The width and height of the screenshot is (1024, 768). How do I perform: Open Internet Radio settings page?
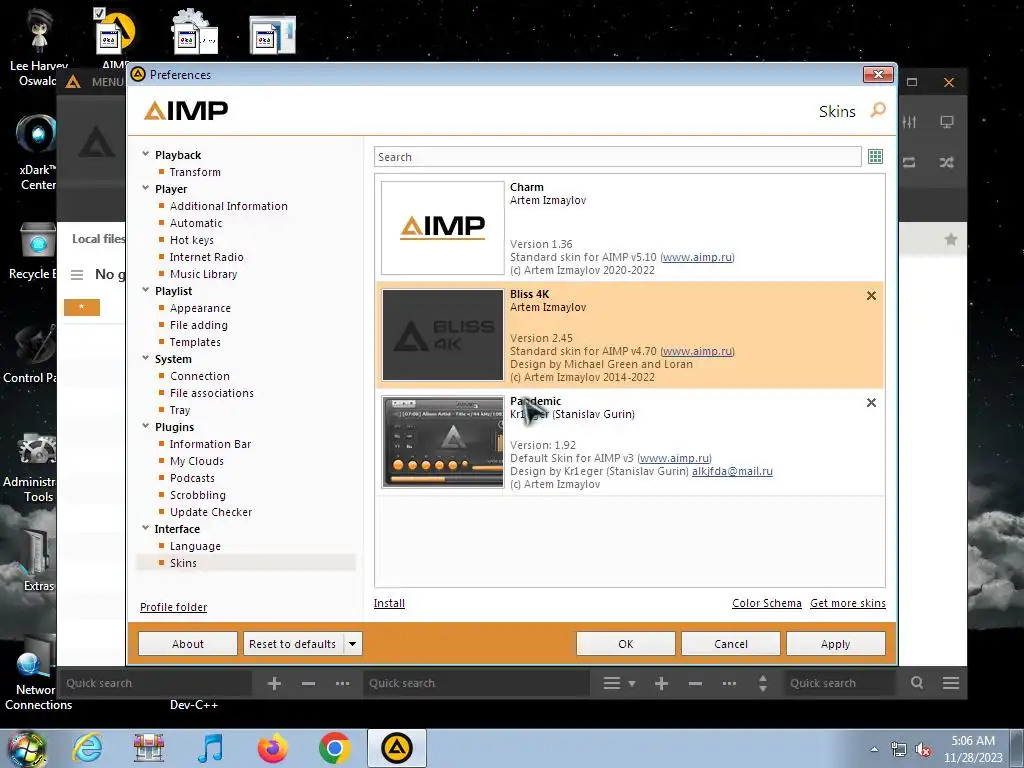pos(206,257)
